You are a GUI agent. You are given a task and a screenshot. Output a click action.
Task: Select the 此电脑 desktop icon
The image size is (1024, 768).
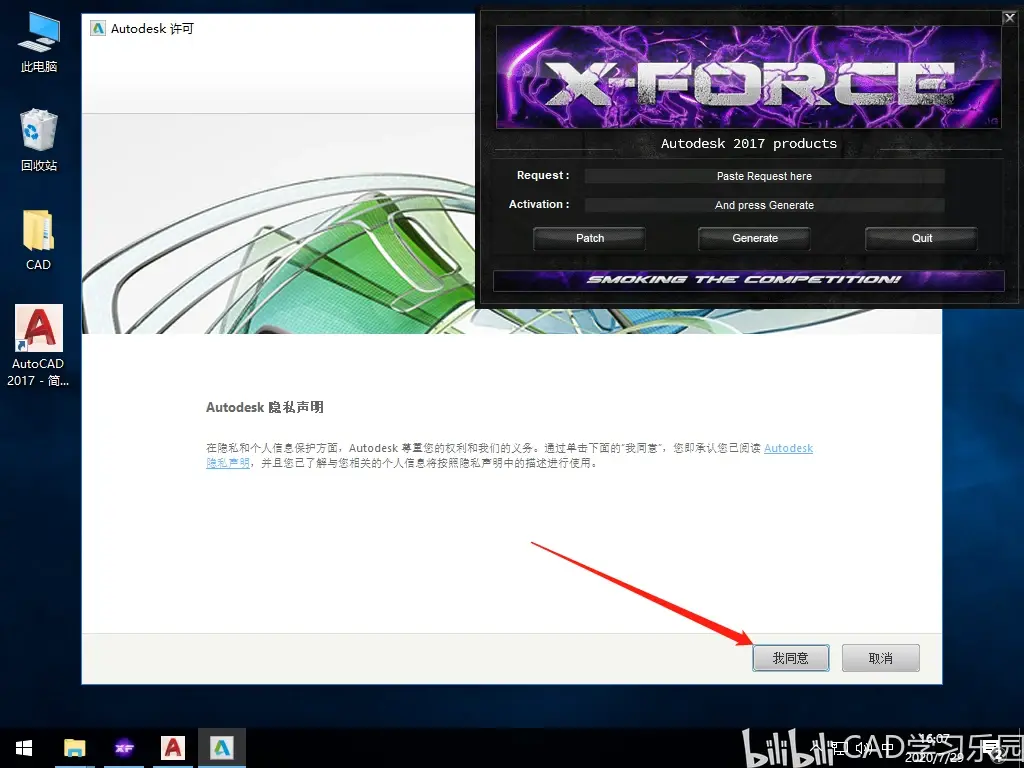(39, 42)
